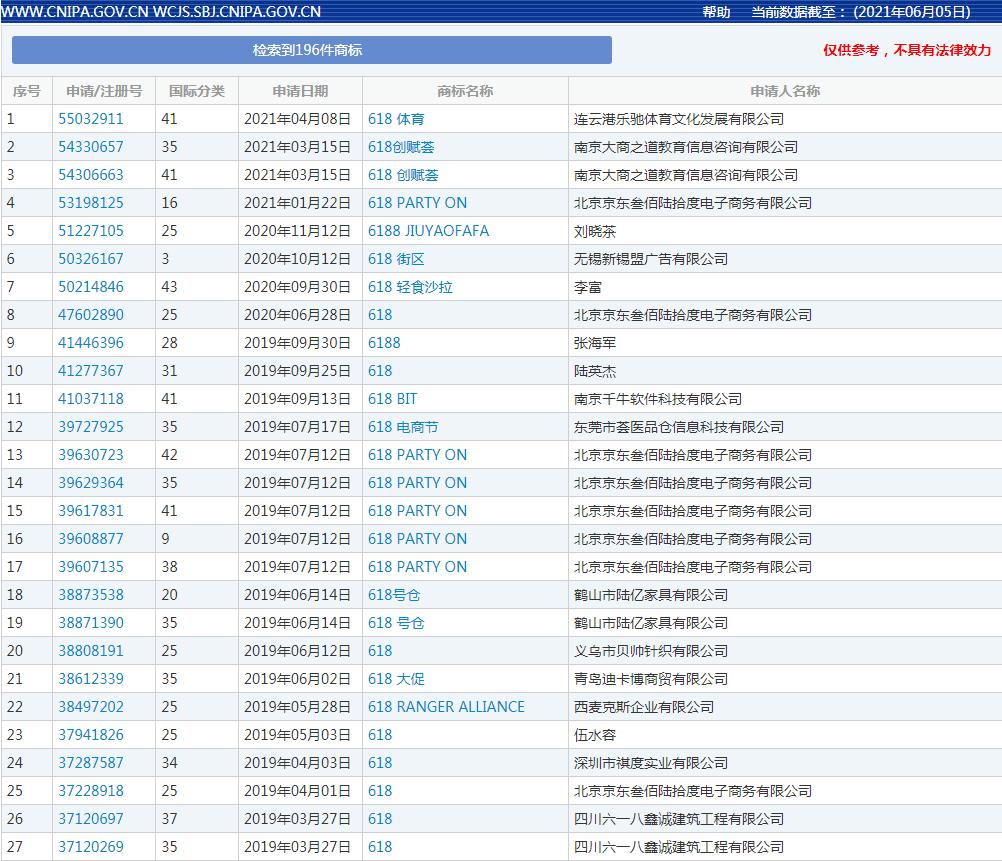
Task: Click the 申请日期 column header
Action: pos(298,90)
